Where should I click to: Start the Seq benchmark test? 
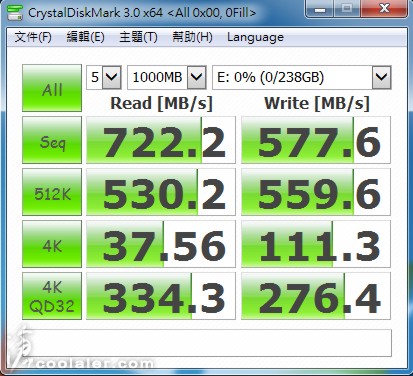point(52,140)
